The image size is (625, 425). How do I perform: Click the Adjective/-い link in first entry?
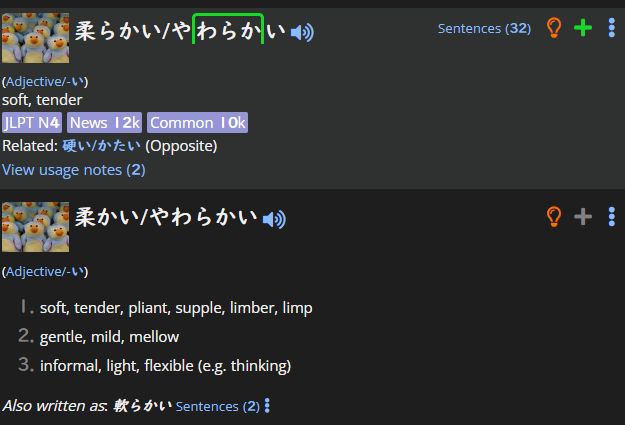45,82
